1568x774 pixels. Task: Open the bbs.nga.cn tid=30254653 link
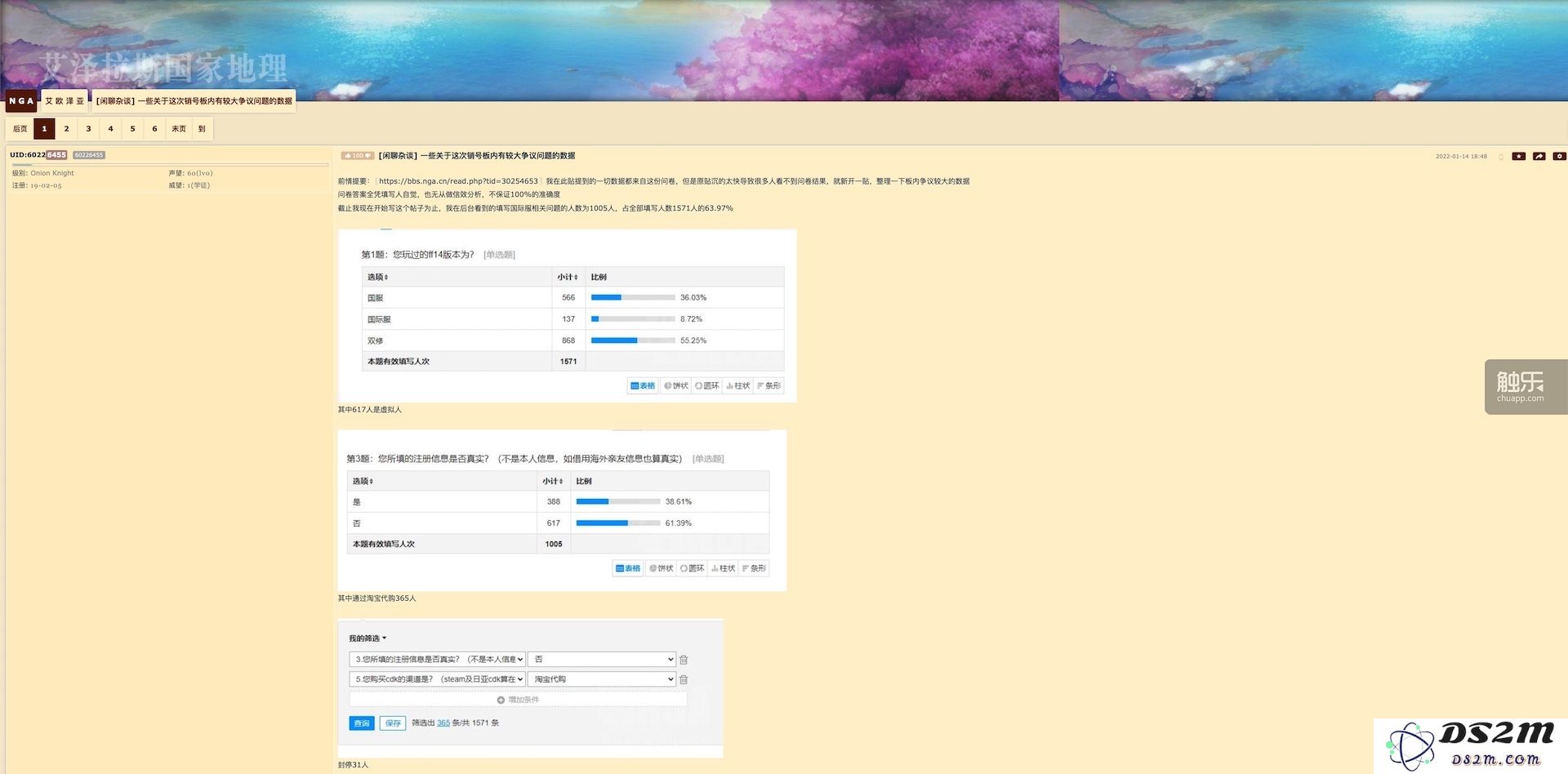coord(458,181)
